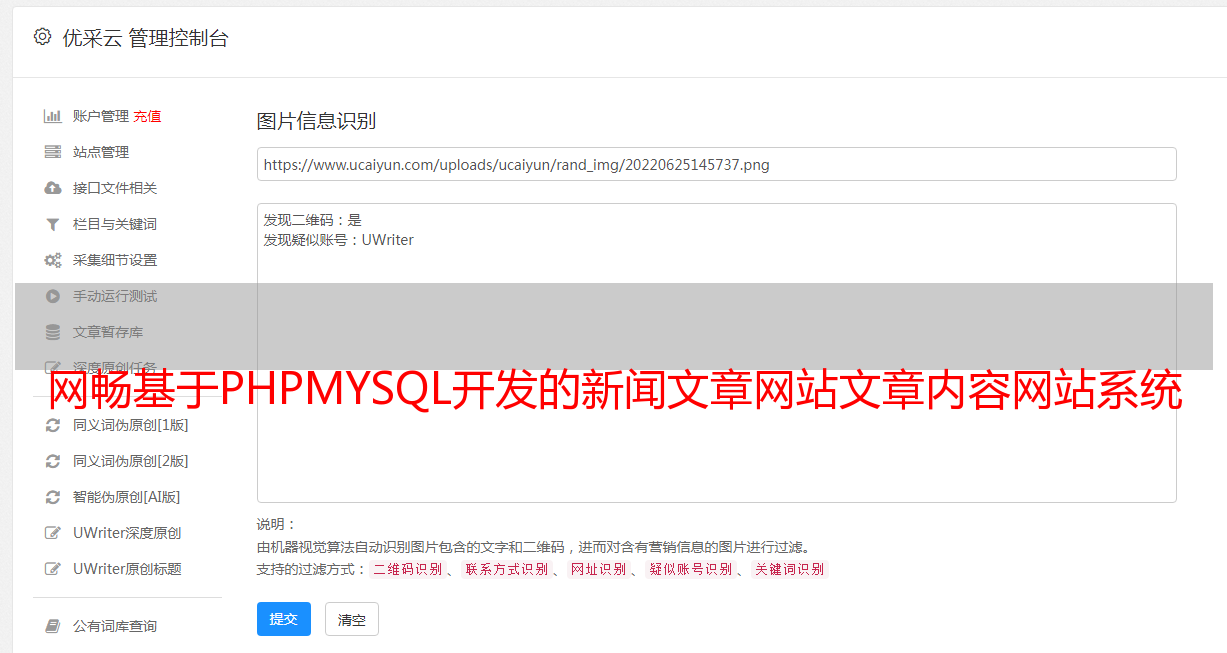Click the 图片信息识别 heading
The height and width of the screenshot is (653, 1227).
(316, 121)
